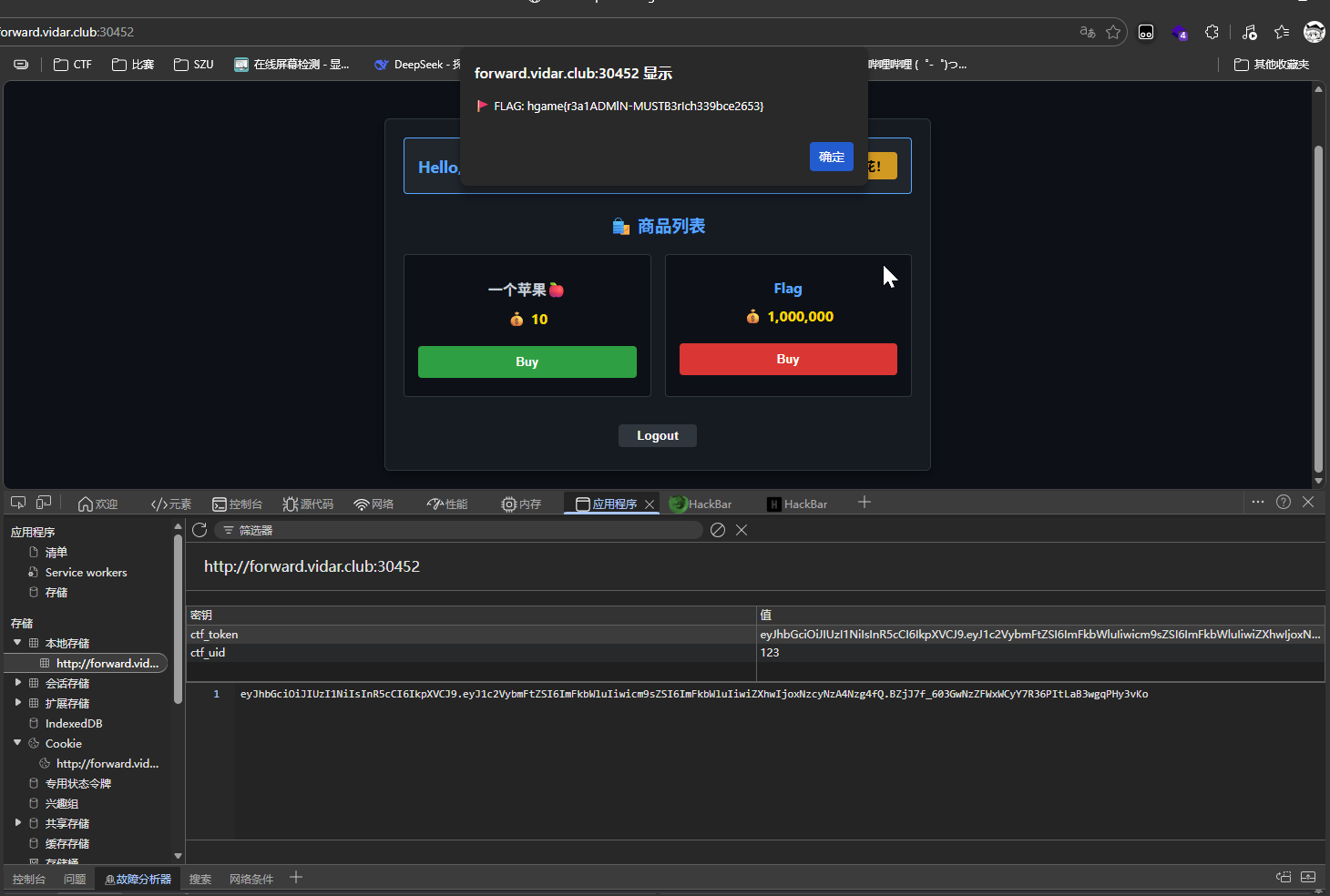Viewport: 1330px width, 896px height.
Task: Toggle the device emulation icon
Action: [44, 503]
